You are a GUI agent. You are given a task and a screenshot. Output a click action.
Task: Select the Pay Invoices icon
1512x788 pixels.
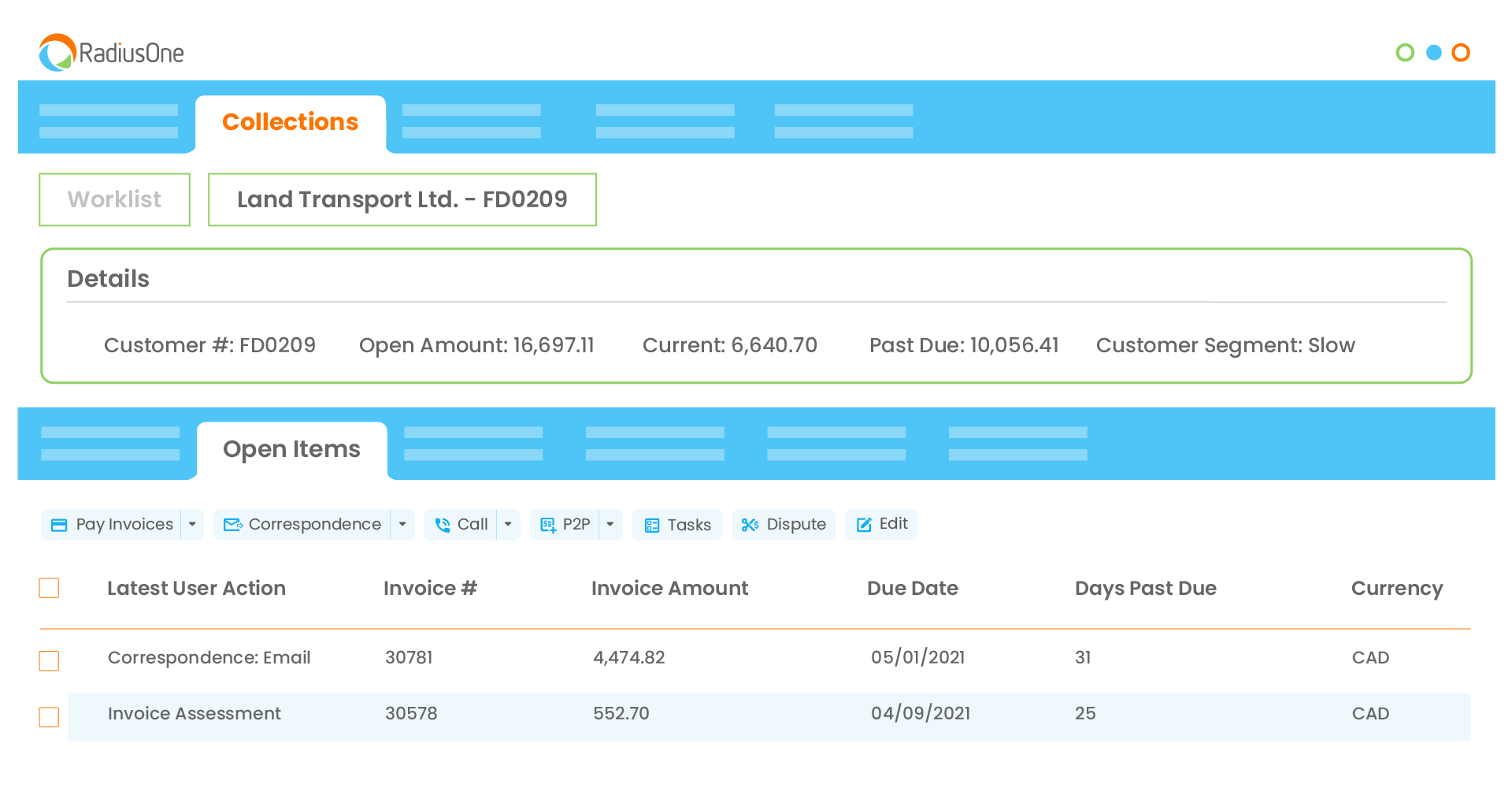pos(59,524)
